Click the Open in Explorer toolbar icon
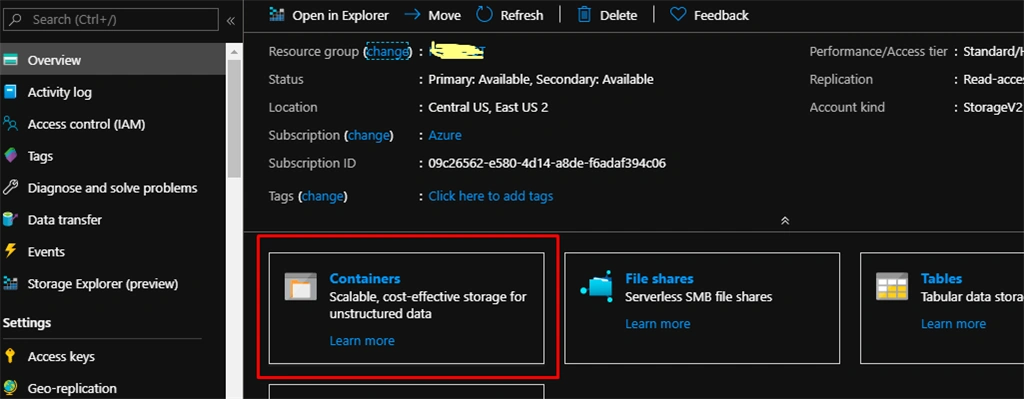This screenshot has width=1024, height=399. coord(277,15)
